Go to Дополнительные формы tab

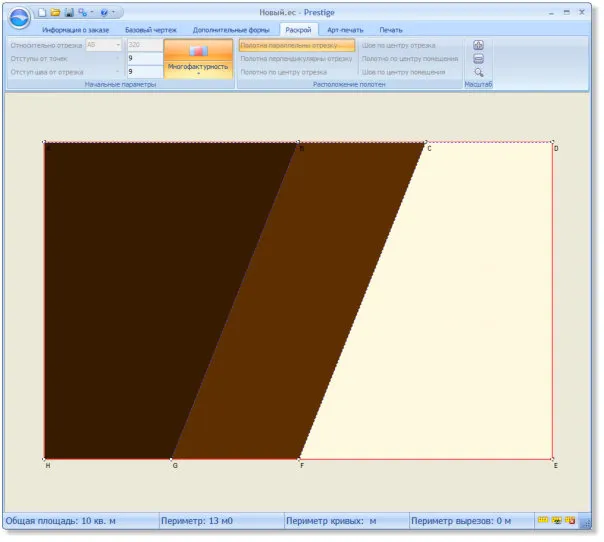pos(231,30)
